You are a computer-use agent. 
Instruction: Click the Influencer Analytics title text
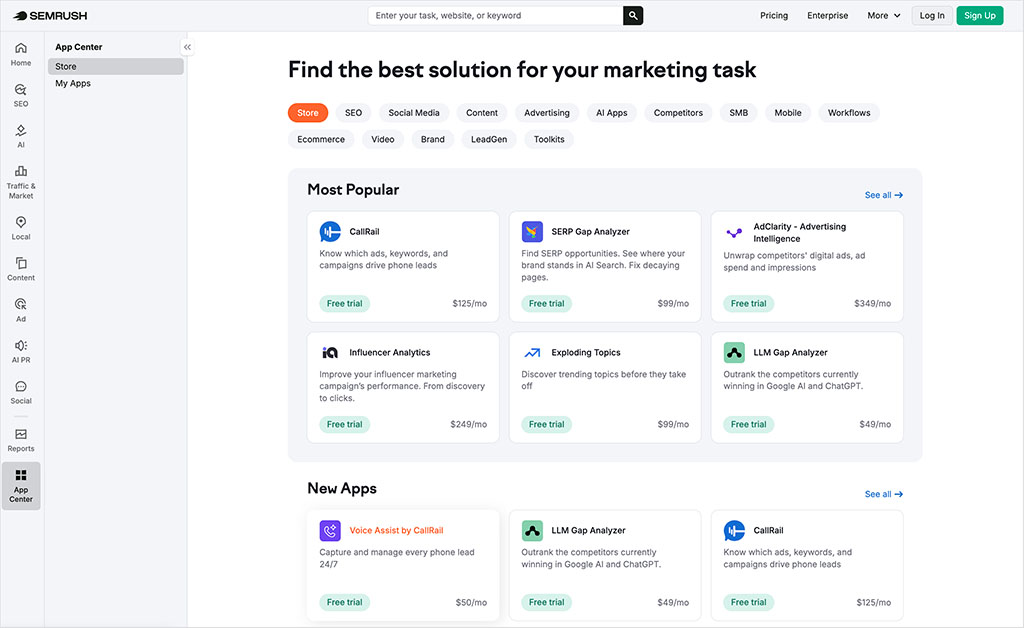[390, 353]
